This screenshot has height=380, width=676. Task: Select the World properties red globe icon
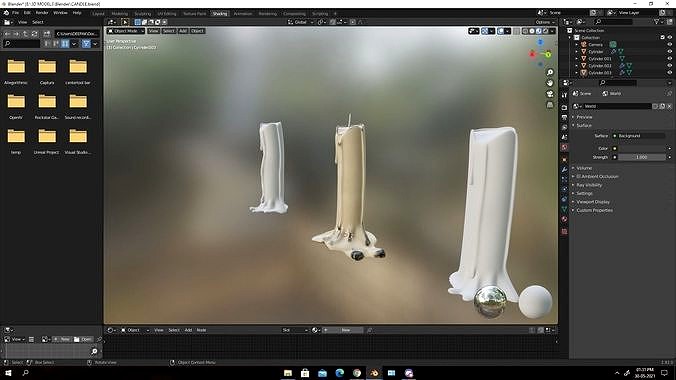pos(564,147)
